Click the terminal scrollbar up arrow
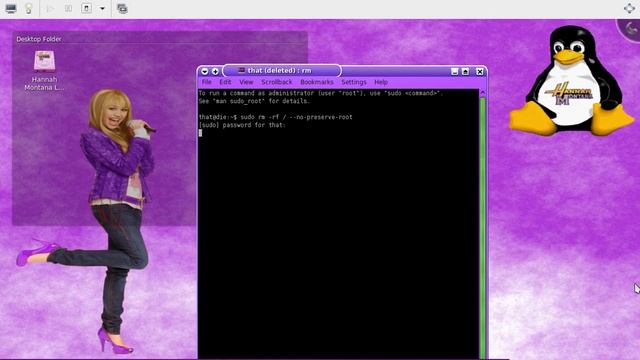640x360 pixels. (482, 93)
